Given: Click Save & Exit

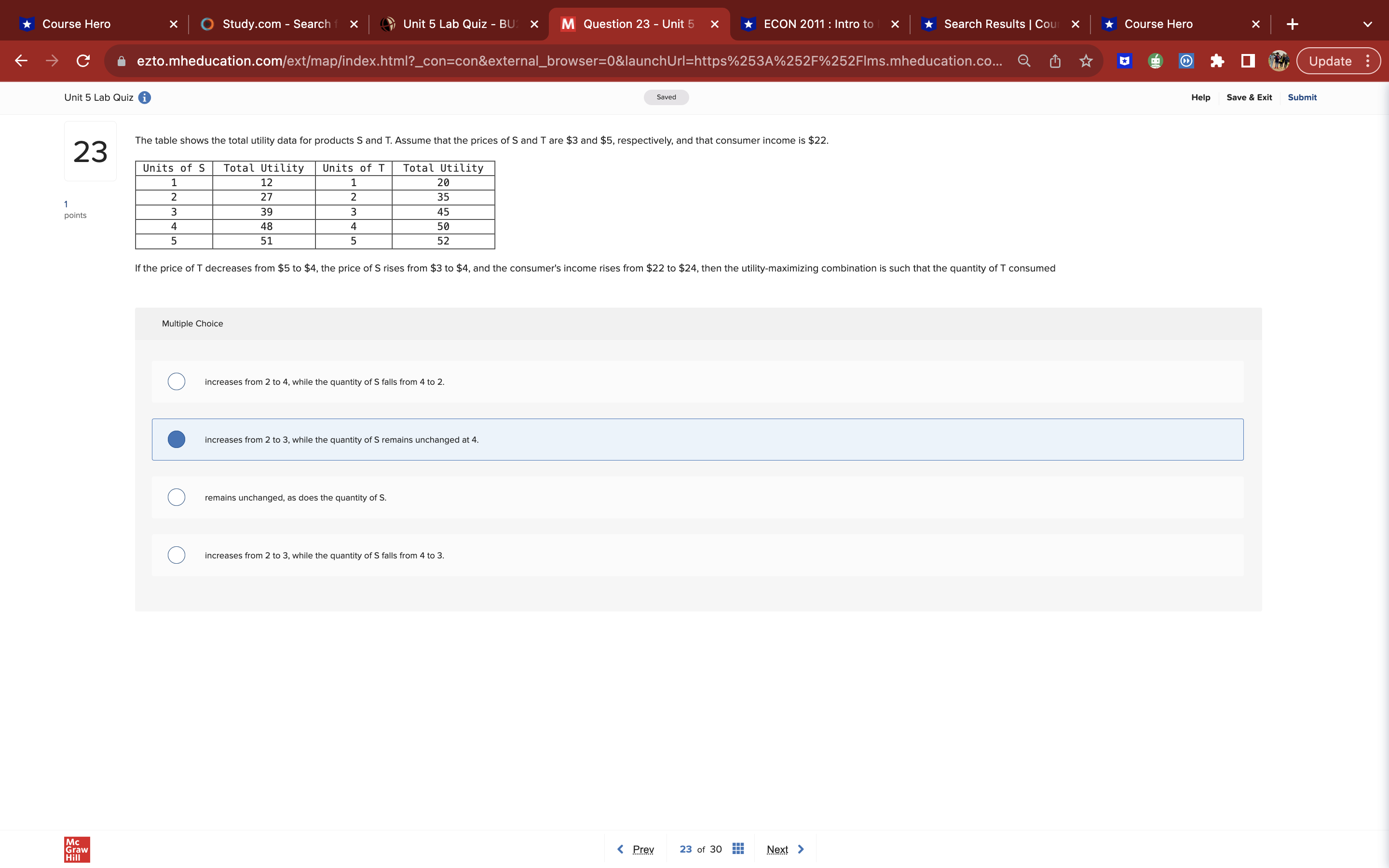Looking at the screenshot, I should 1249,97.
